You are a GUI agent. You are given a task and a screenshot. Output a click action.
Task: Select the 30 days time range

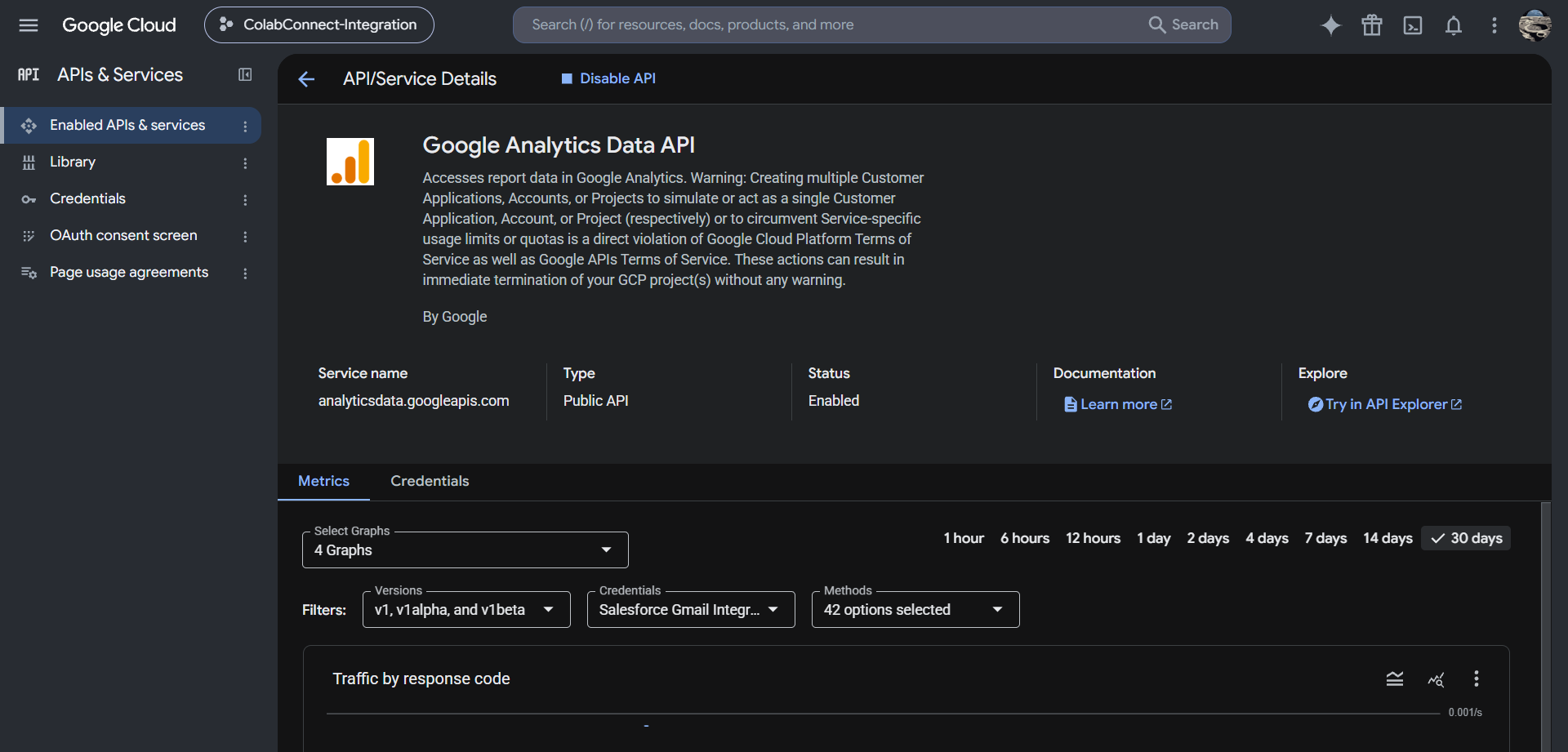(1466, 538)
